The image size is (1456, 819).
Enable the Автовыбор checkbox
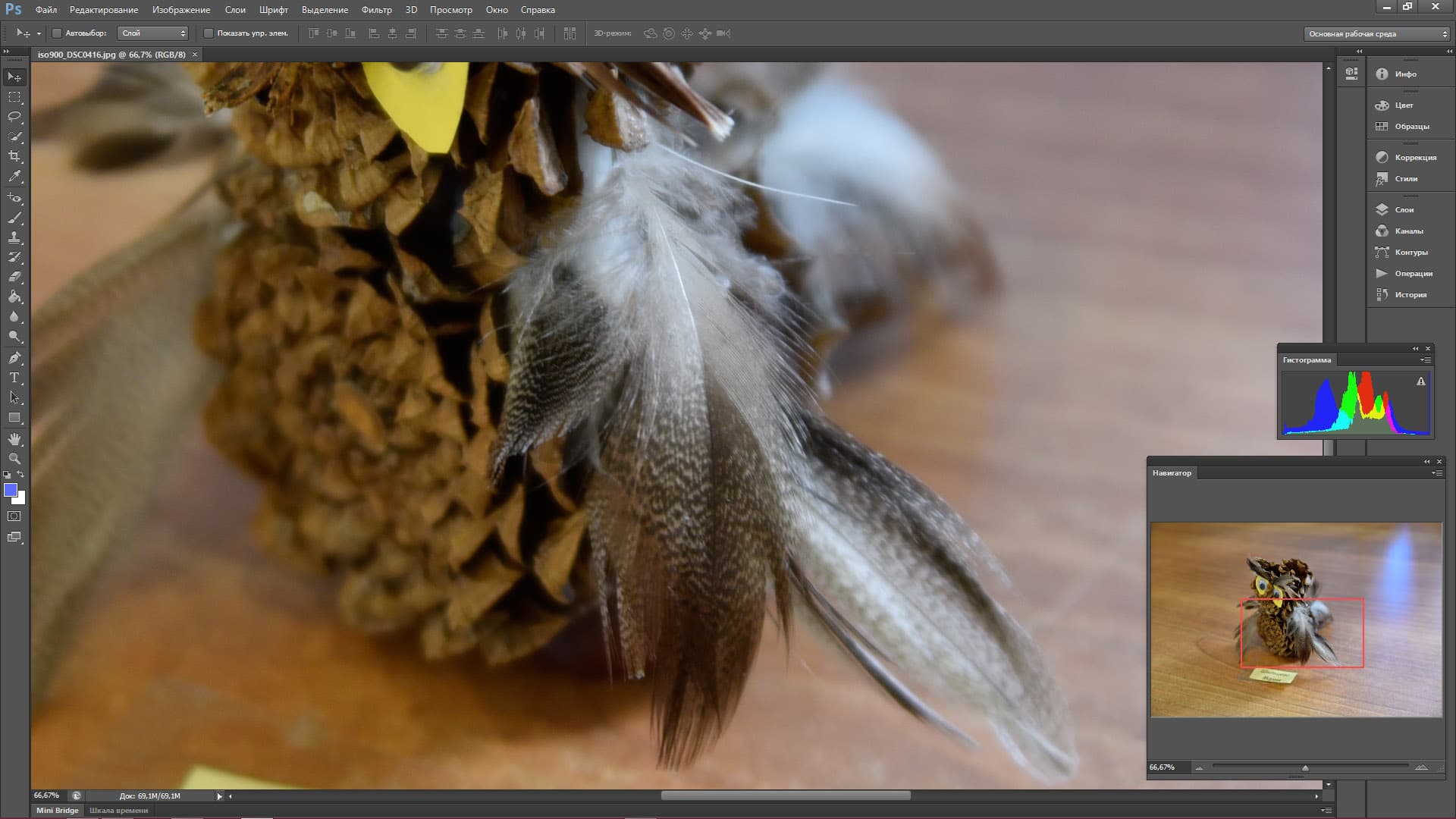(x=57, y=33)
